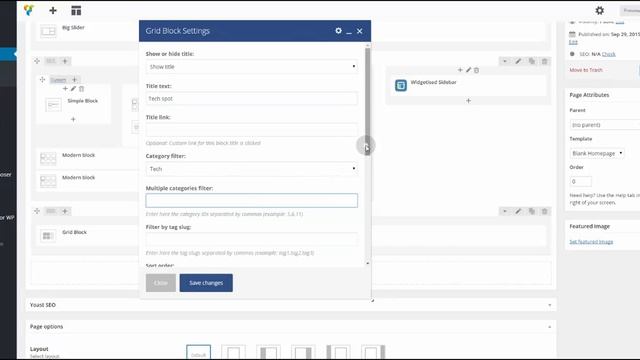Click the Order field in Page Attributes
The width and height of the screenshot is (640, 360).
coord(580,181)
